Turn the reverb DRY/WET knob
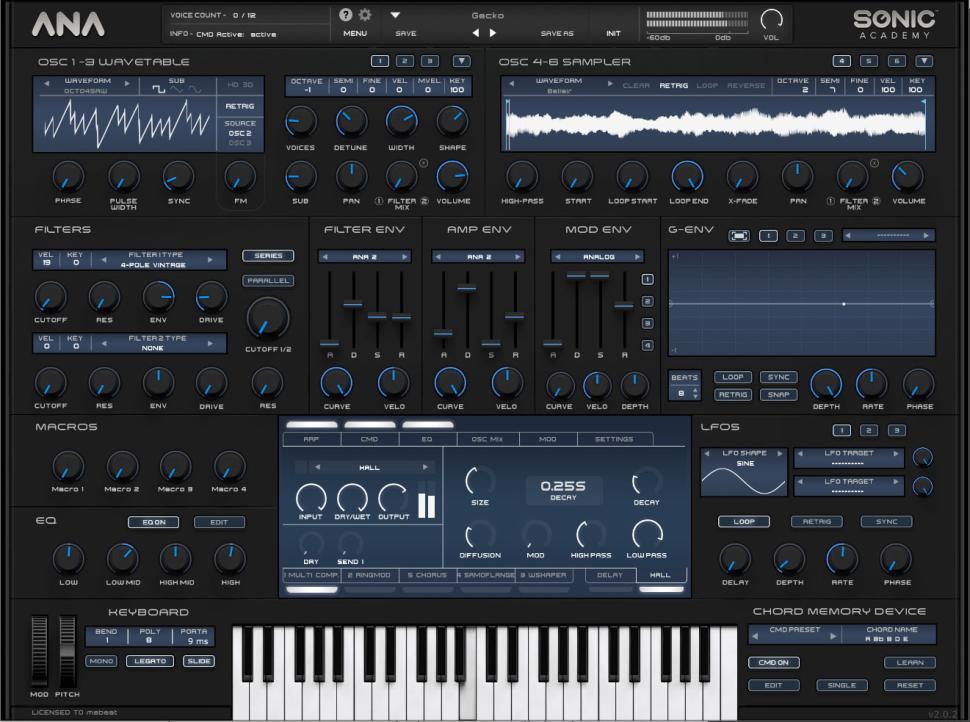Viewport: 970px width, 722px height. click(x=352, y=497)
